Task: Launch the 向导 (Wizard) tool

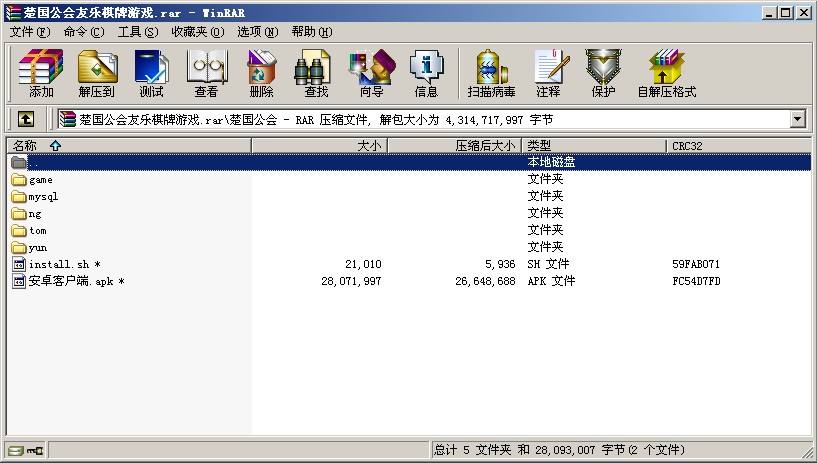Action: (371, 73)
